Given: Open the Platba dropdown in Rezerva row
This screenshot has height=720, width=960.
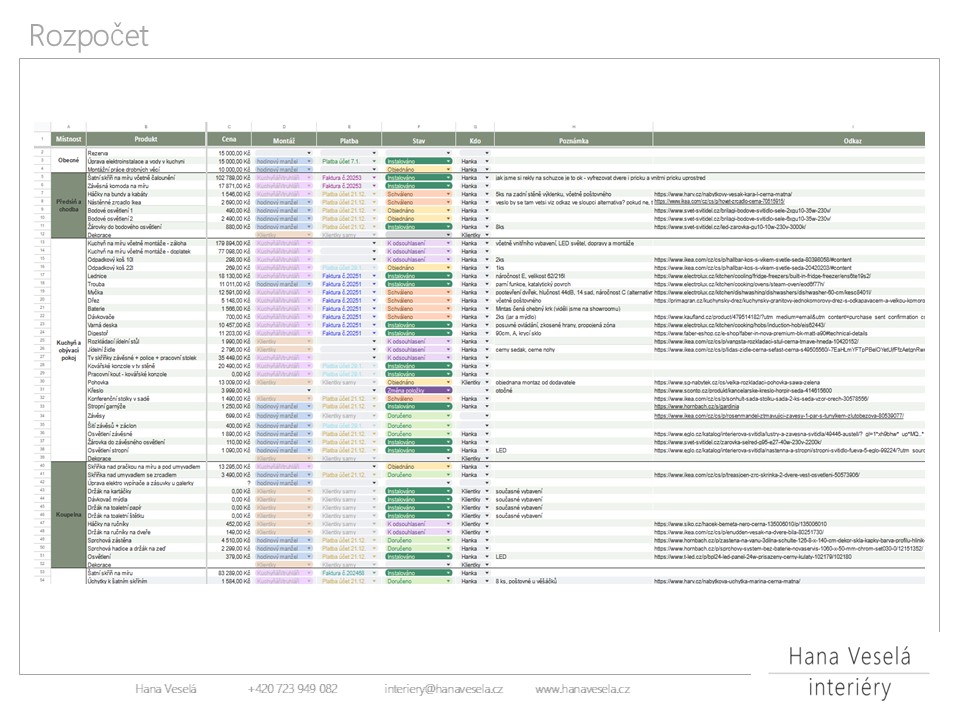Looking at the screenshot, I should (x=374, y=153).
